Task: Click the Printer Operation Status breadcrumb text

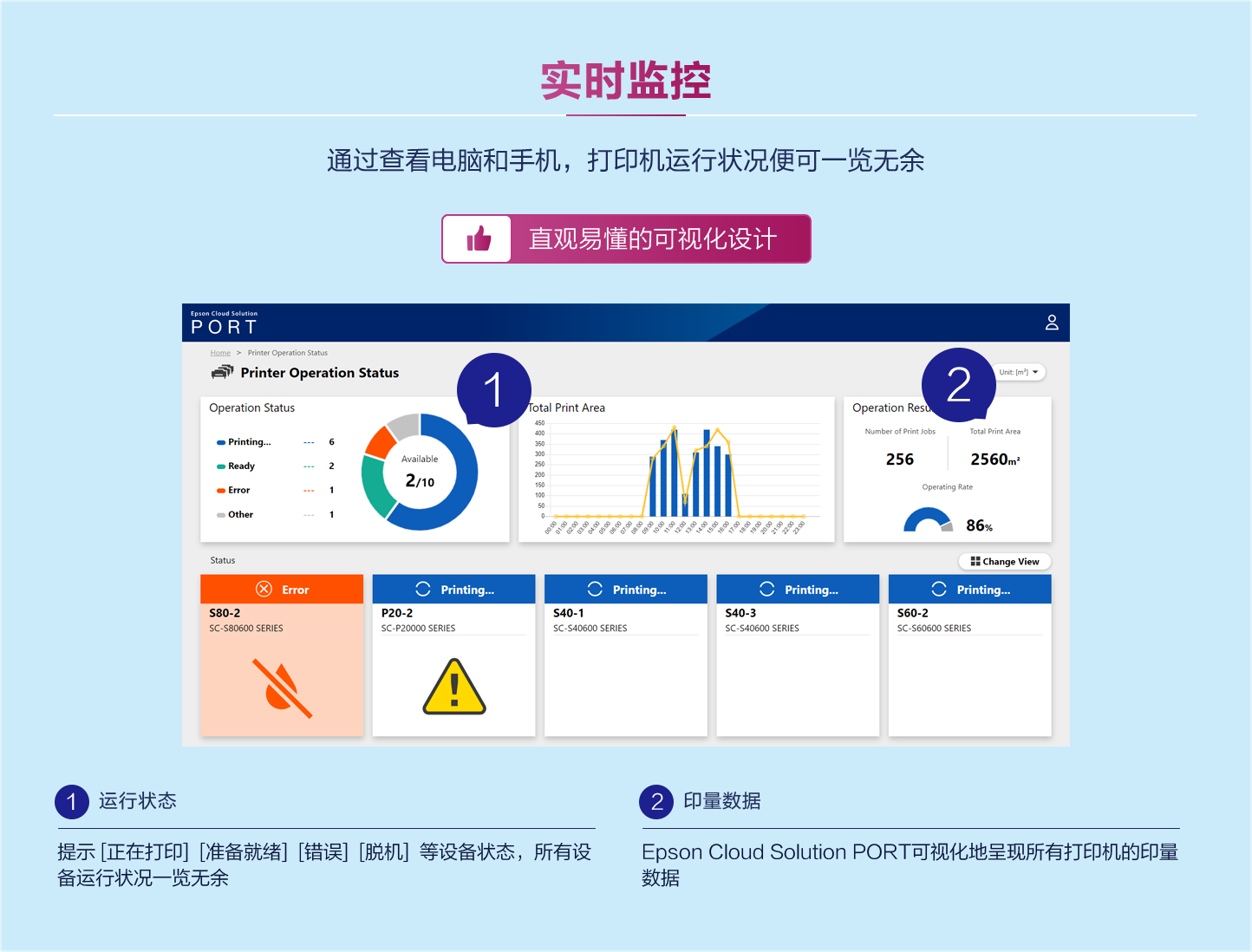Action: (x=288, y=353)
